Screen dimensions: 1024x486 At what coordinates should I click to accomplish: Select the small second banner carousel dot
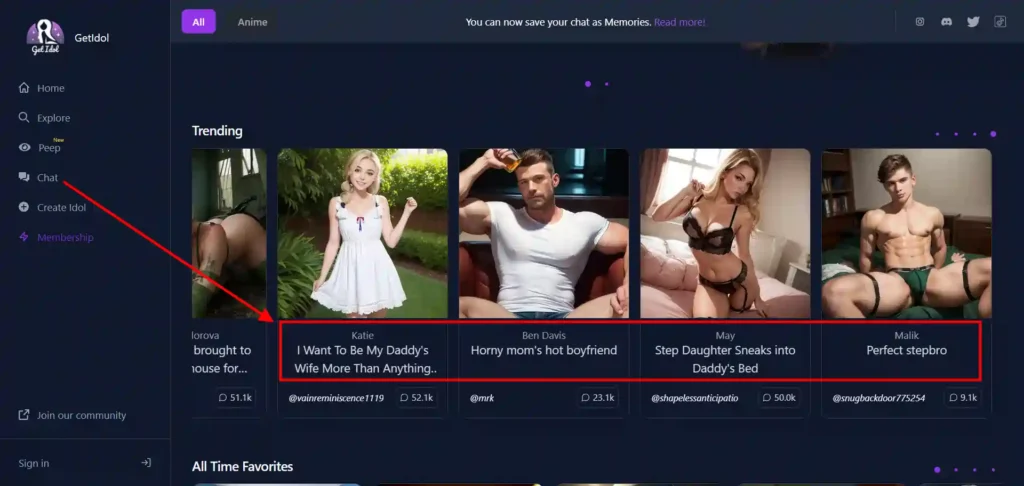607,84
